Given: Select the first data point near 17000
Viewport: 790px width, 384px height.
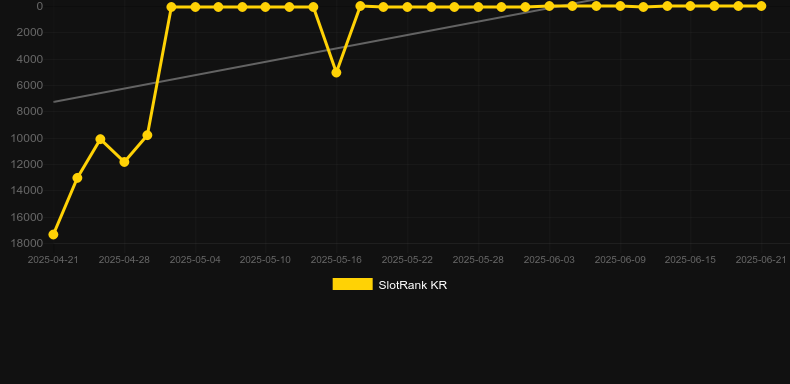Looking at the screenshot, I should pyautogui.click(x=53, y=235).
